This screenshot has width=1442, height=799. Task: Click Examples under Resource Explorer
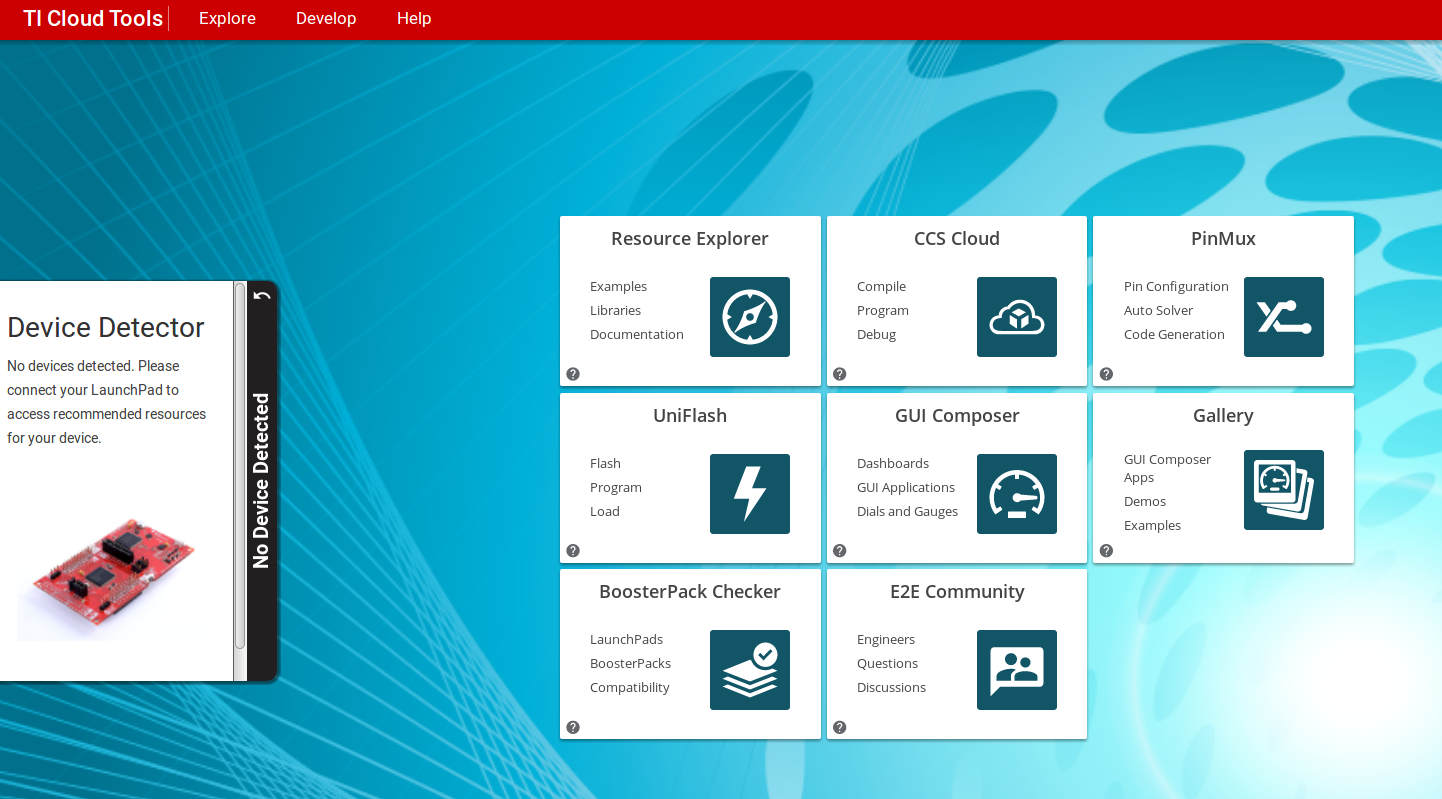(619, 287)
